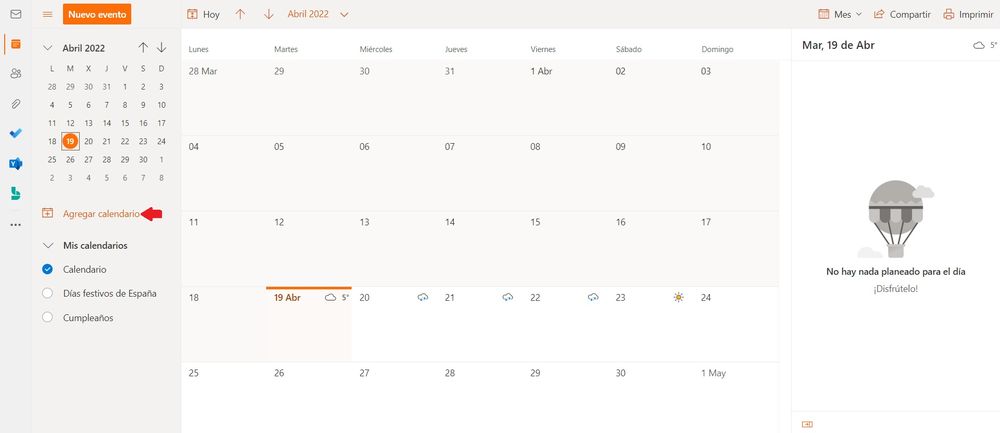Enable Días festivos de España calendar
This screenshot has height=433, width=1000.
click(x=47, y=293)
